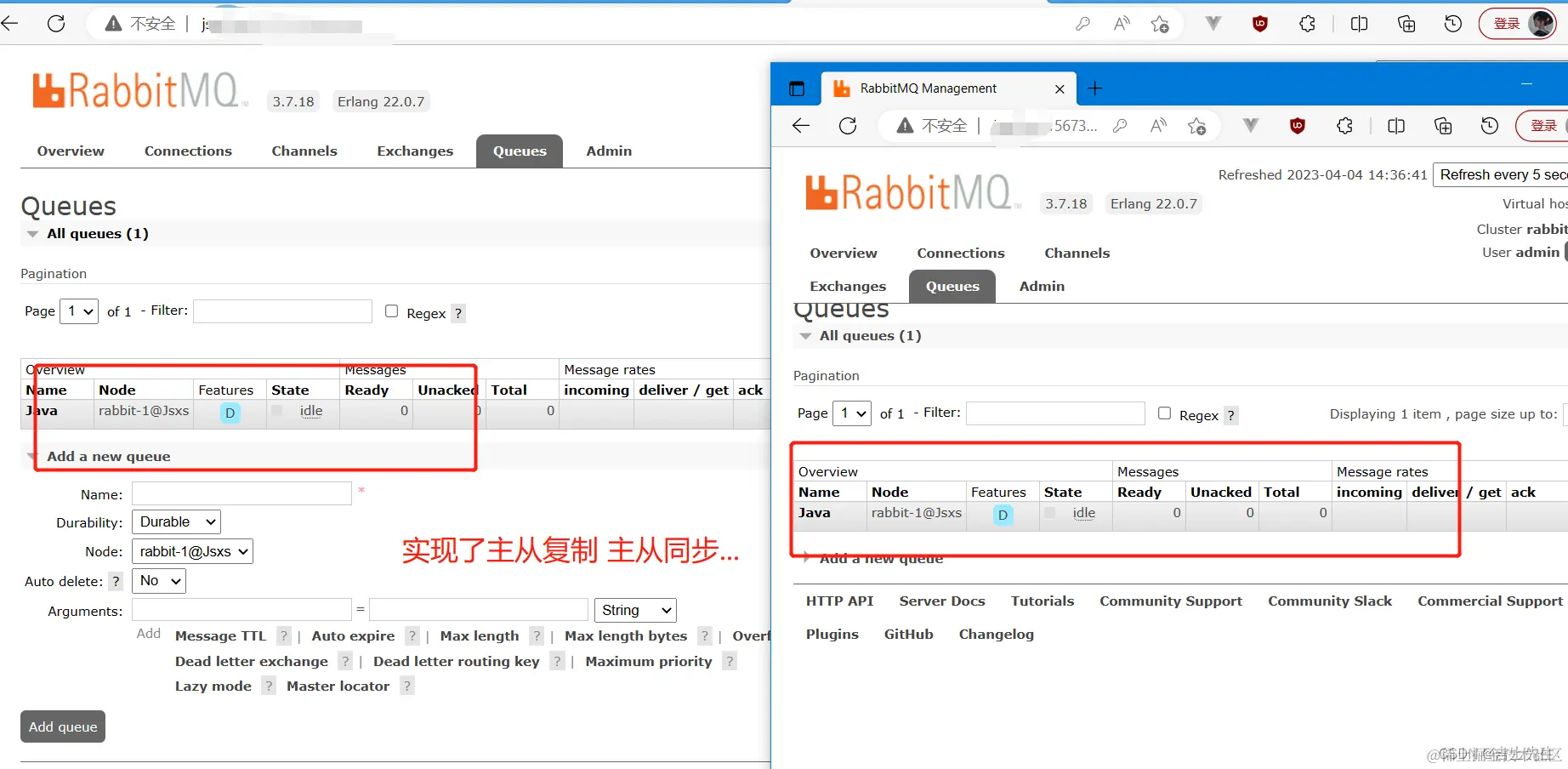Open Admin tab in right window

pyautogui.click(x=1042, y=286)
